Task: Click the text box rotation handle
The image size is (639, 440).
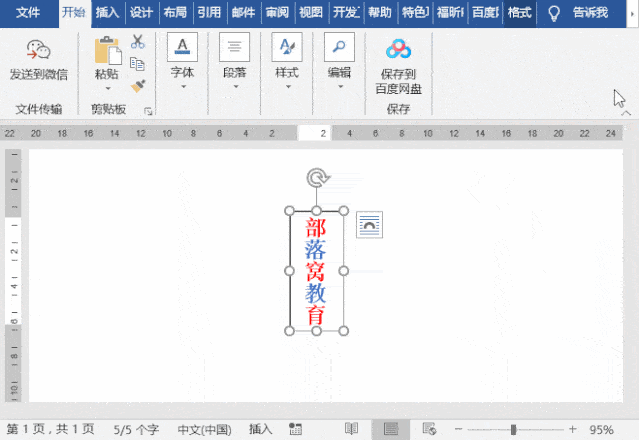Action: click(317, 178)
